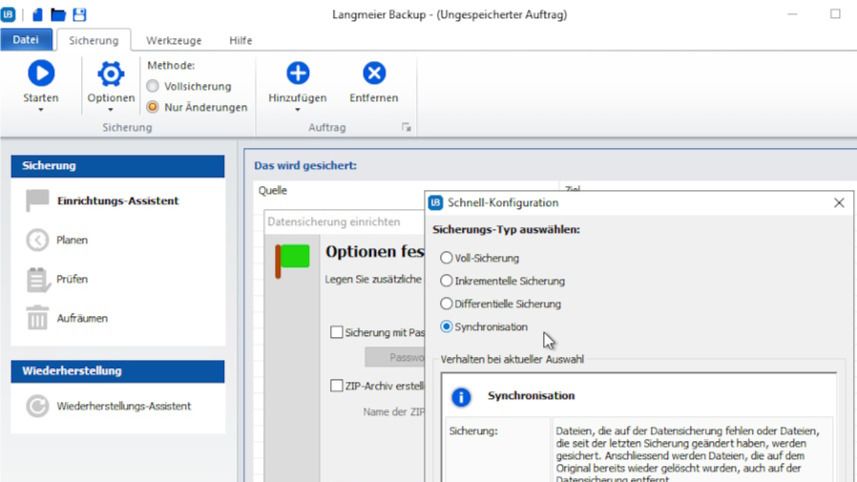Enable ZIP-Archiv erstellen checkbox
The image size is (857, 482).
[337, 386]
